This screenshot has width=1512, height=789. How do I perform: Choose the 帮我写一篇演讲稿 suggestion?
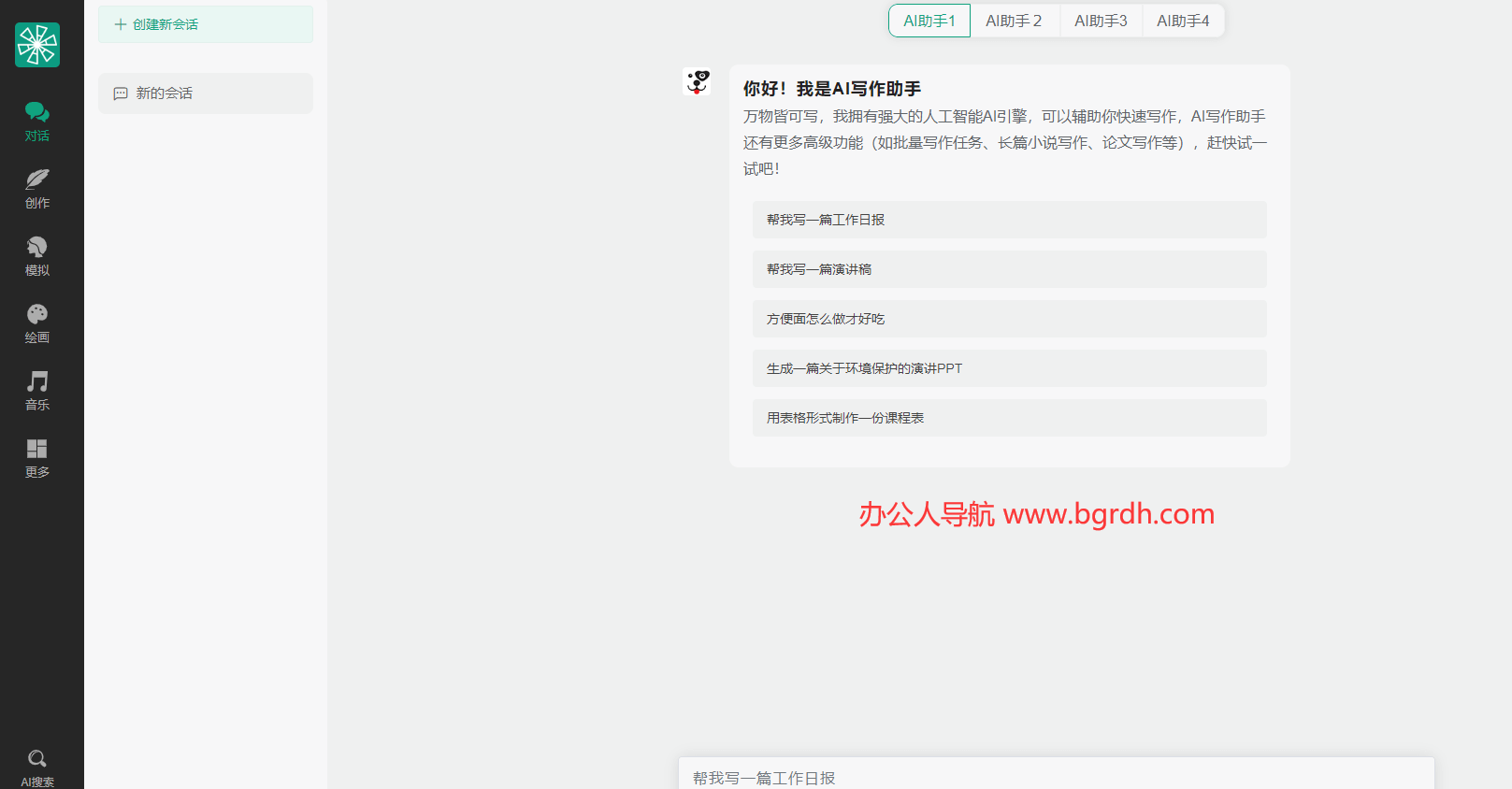point(1009,269)
